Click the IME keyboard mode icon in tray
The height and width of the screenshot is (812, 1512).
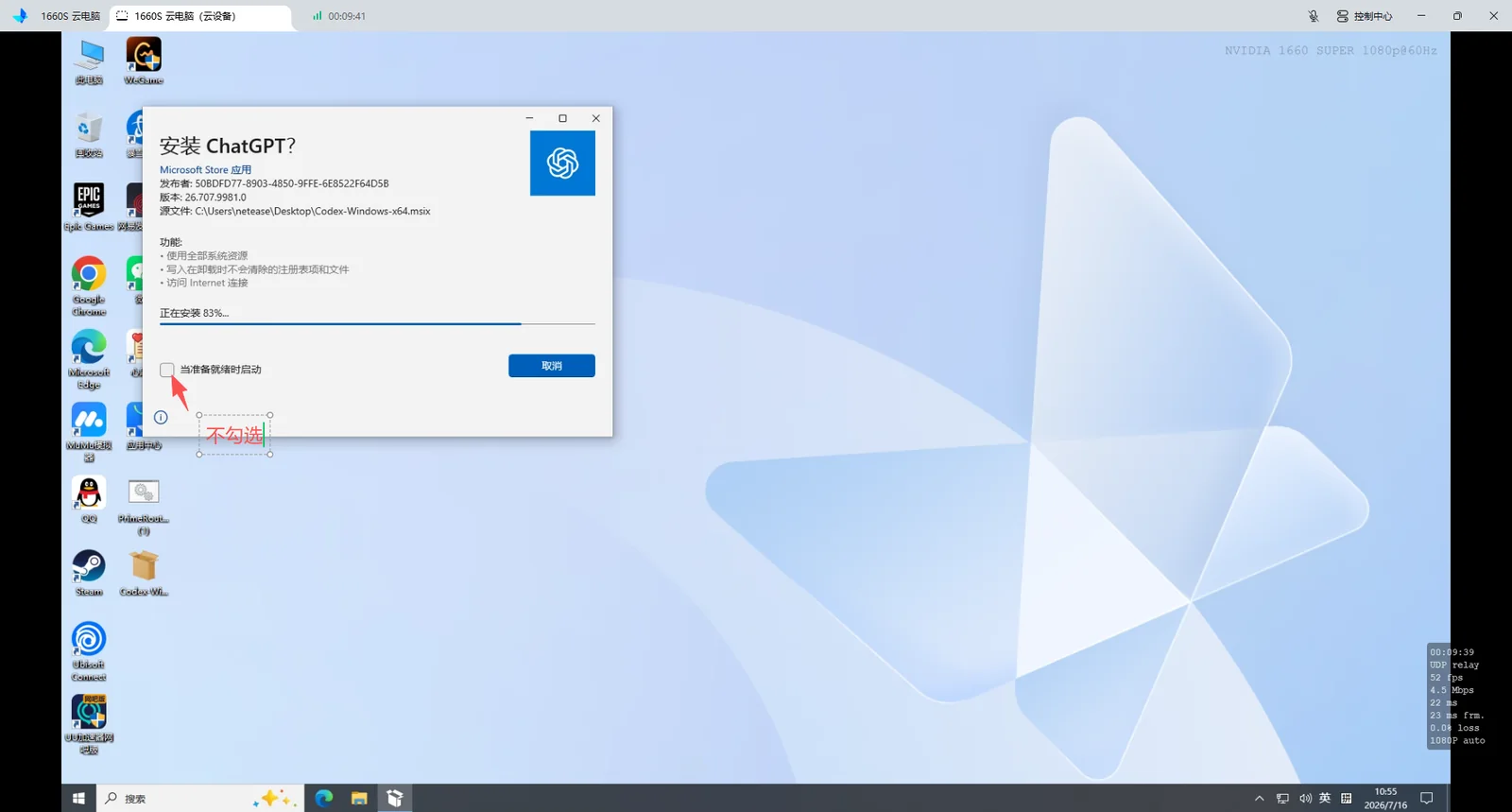point(1347,799)
